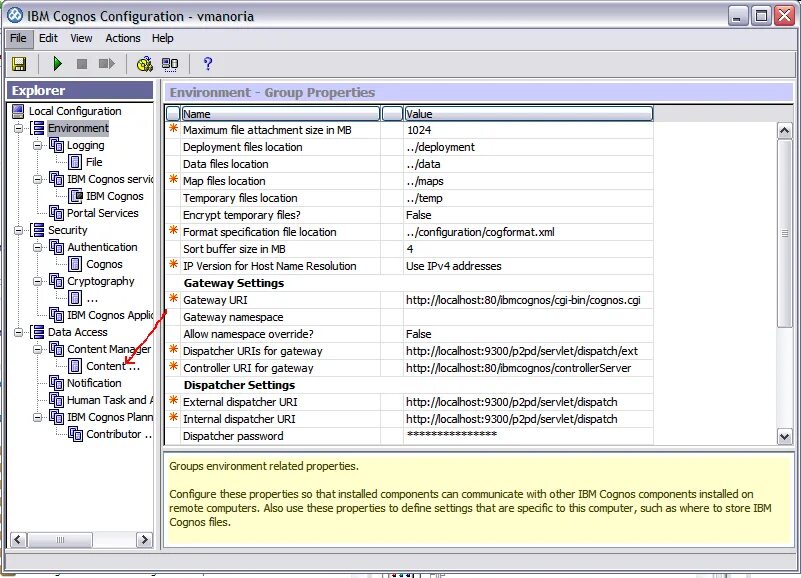The image size is (801, 578).
Task: Click the Value column header
Action: click(528, 113)
